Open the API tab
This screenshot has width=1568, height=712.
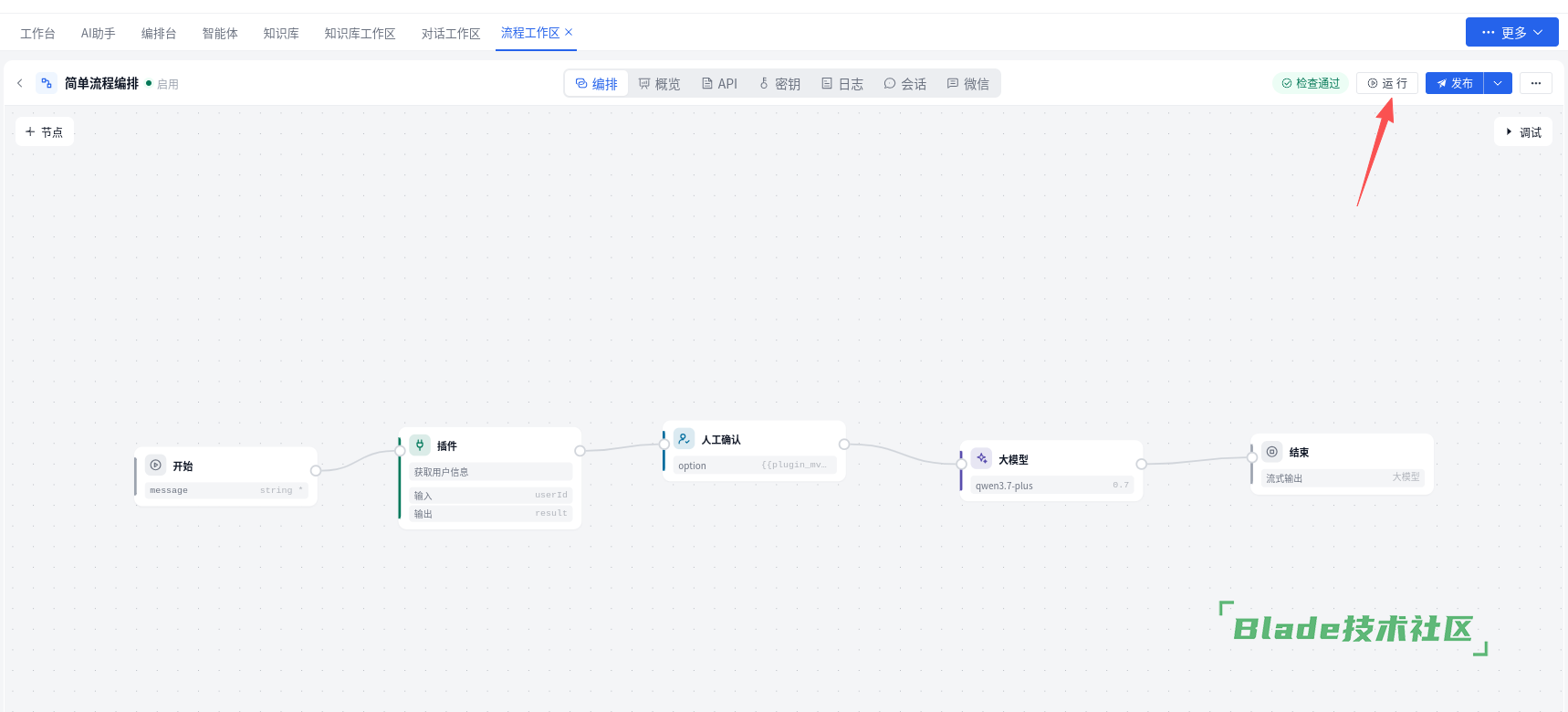click(x=719, y=84)
